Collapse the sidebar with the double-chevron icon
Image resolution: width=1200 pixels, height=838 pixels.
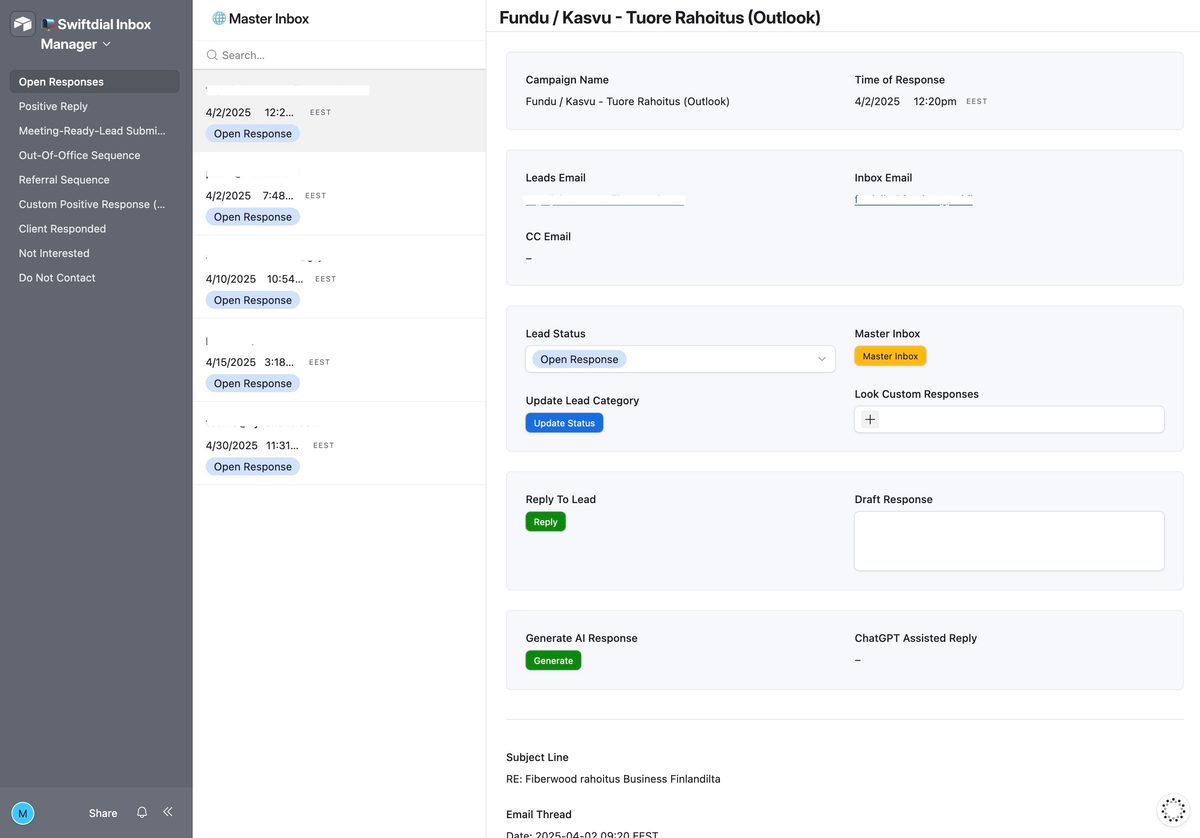(x=167, y=812)
